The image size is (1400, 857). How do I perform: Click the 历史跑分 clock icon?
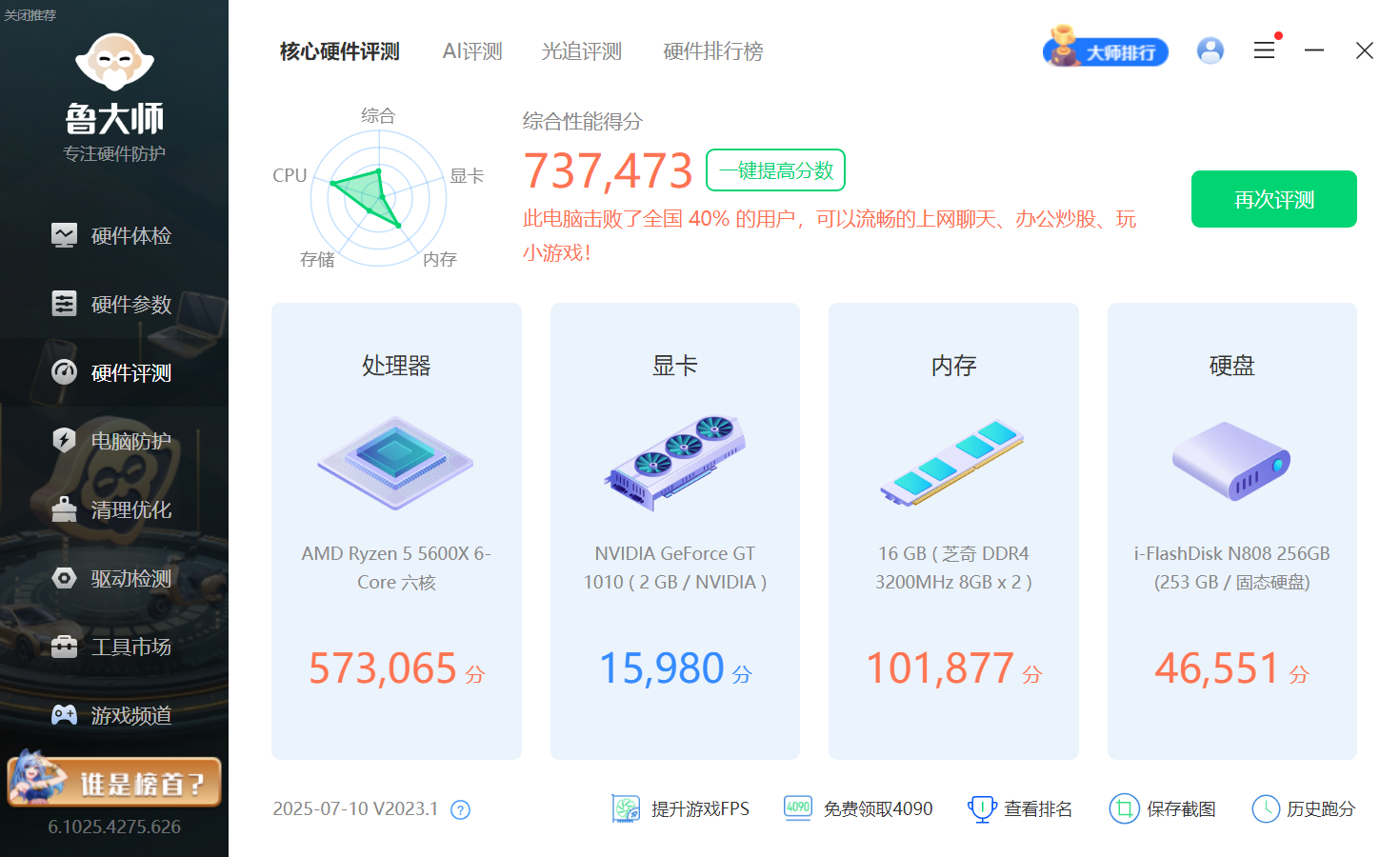[x=1266, y=808]
